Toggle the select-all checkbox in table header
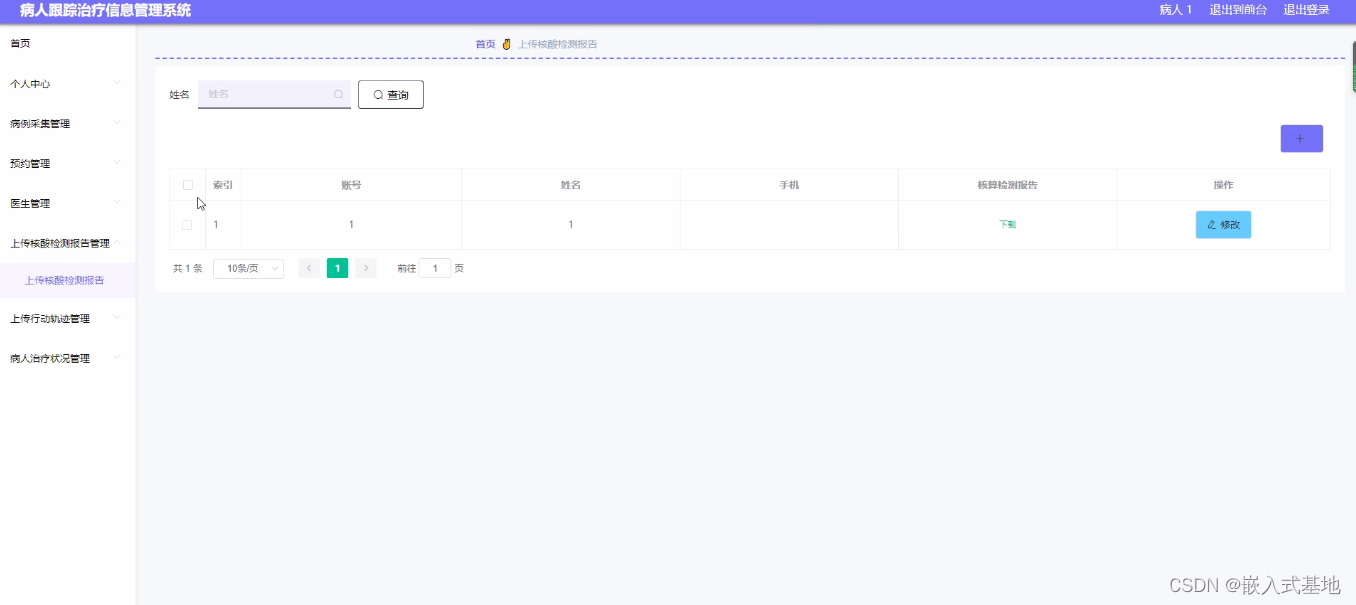Viewport: 1356px width, 605px height. (187, 185)
